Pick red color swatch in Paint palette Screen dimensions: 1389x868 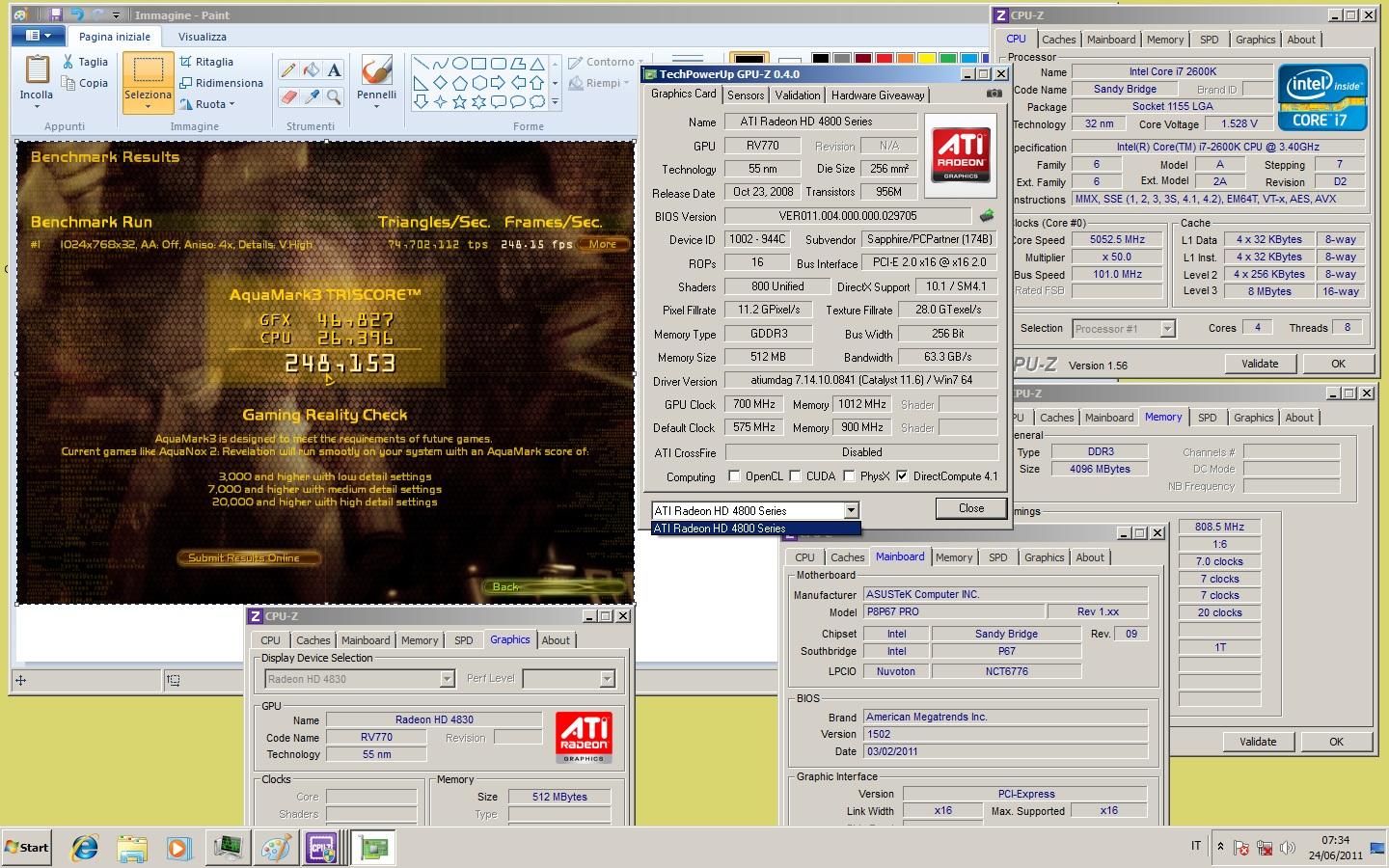[885, 58]
